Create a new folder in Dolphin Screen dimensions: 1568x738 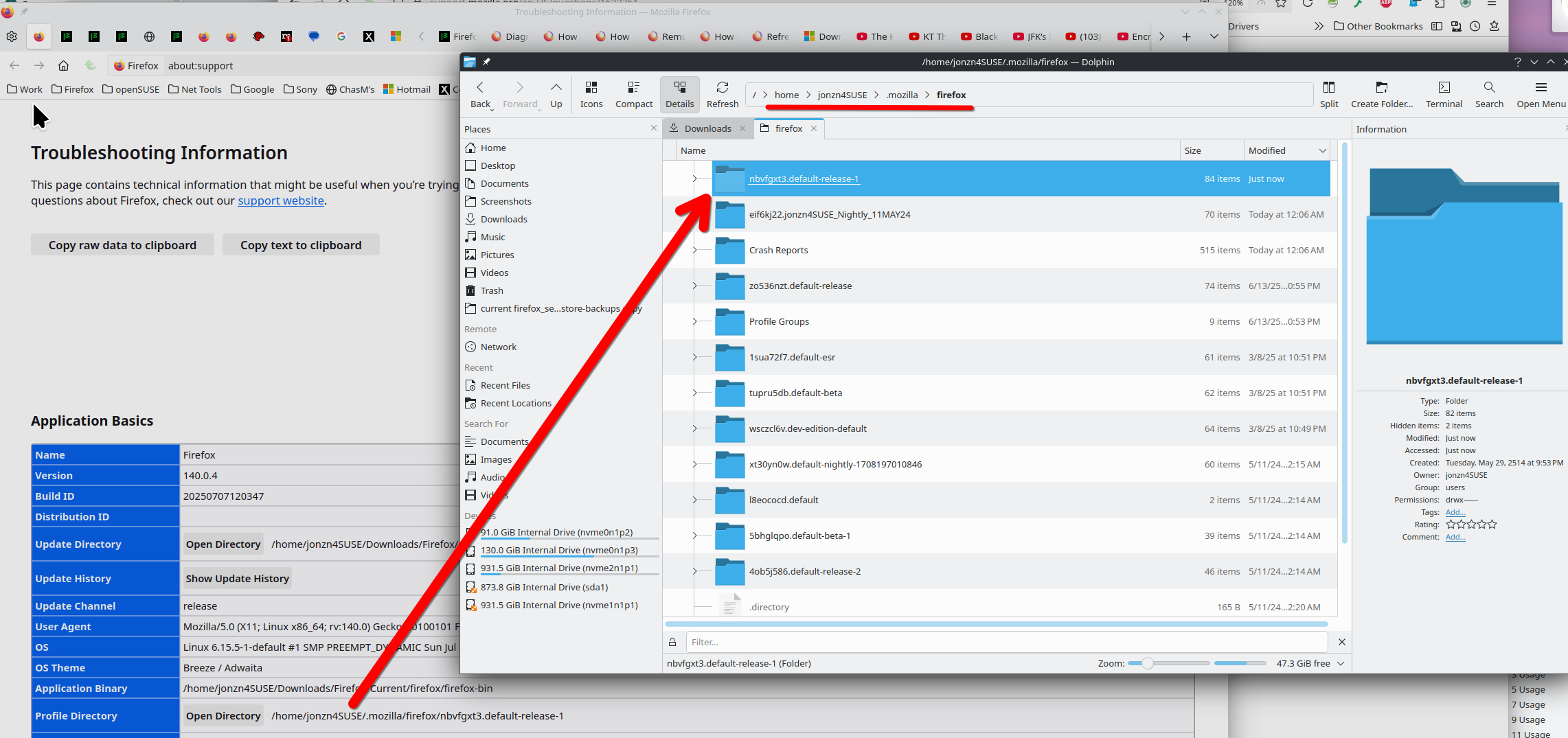[x=1382, y=95]
